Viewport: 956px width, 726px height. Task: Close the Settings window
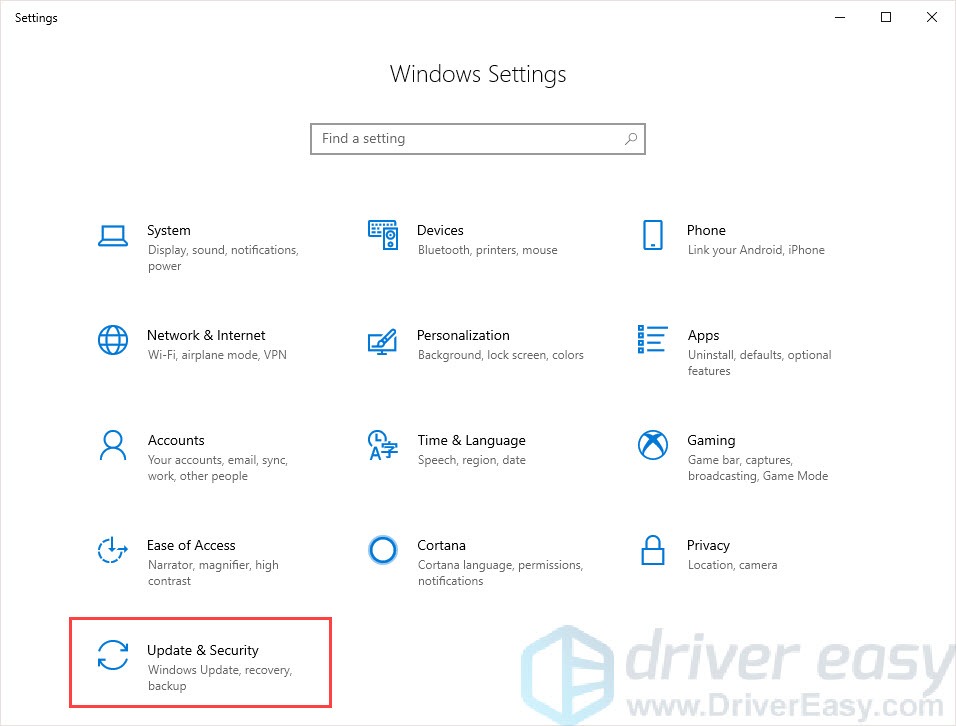[932, 17]
